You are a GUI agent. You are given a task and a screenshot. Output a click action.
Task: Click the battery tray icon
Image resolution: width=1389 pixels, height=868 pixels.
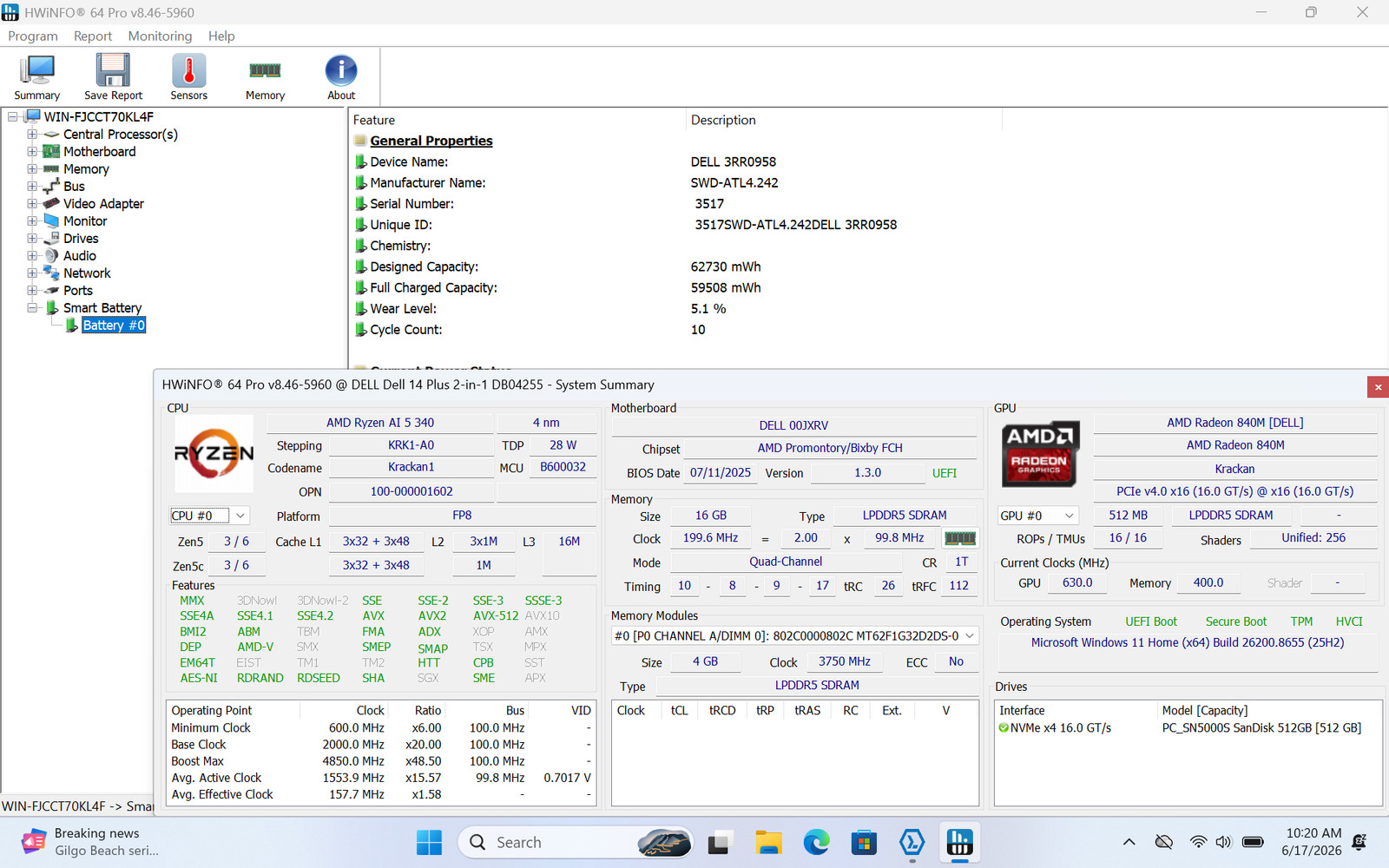coord(1252,842)
